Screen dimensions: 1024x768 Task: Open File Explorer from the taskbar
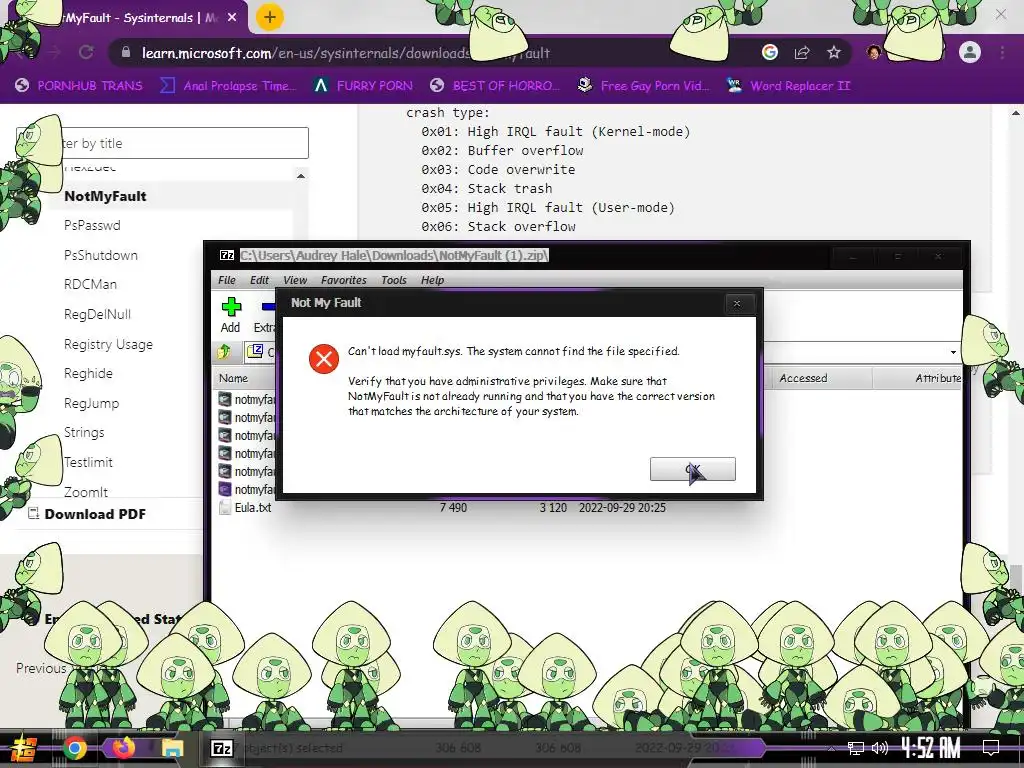(172, 748)
